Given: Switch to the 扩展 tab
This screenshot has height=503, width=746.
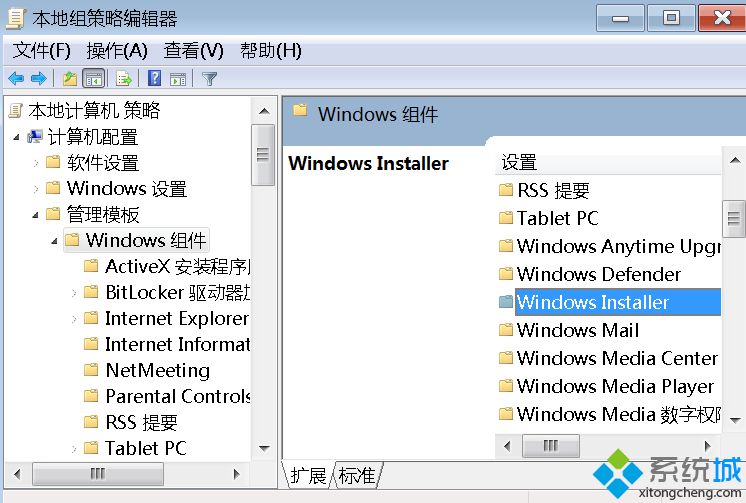Looking at the screenshot, I should [x=308, y=475].
